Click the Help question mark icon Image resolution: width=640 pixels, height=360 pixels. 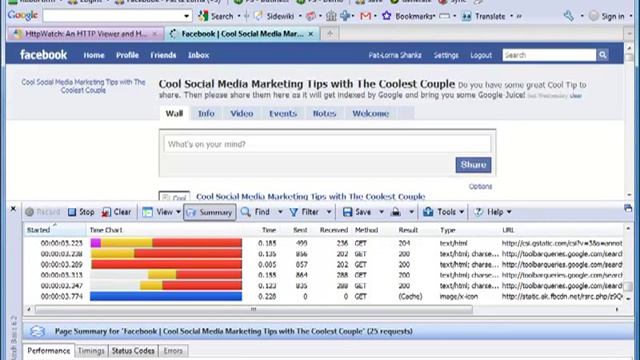coord(478,212)
